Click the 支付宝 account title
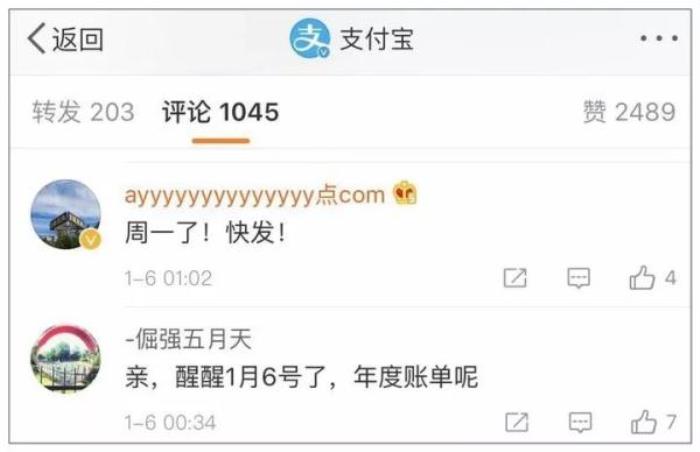The image size is (700, 452). [x=377, y=39]
